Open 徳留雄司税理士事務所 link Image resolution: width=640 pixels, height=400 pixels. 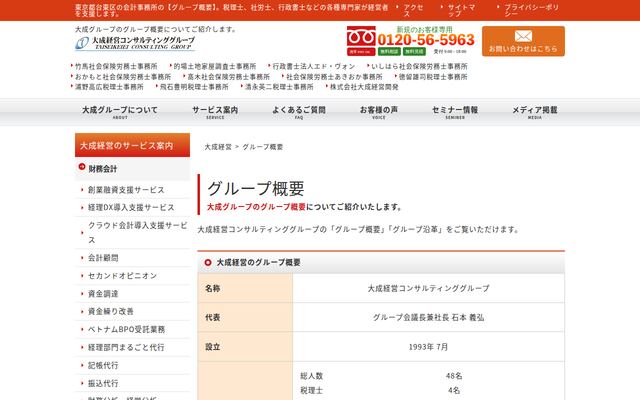(433, 77)
